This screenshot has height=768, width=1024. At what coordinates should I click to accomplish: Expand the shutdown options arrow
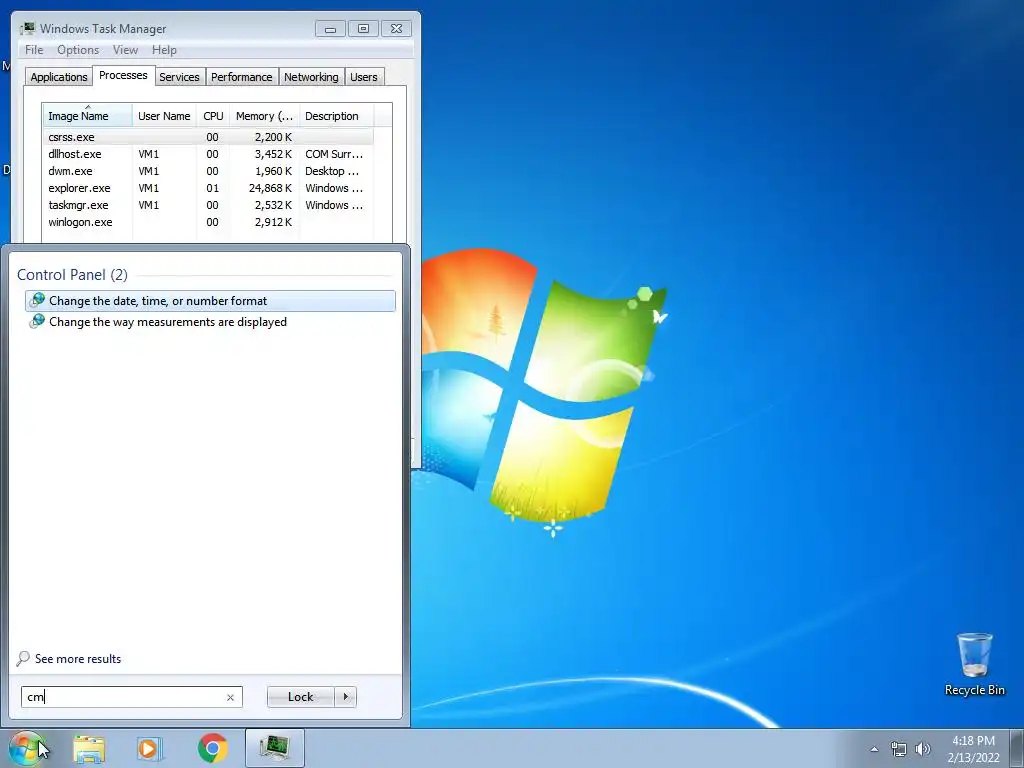[345, 697]
